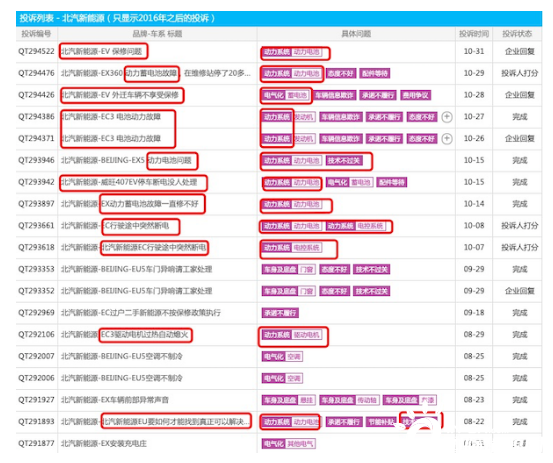Expand more tags in row QT294386

(447, 117)
